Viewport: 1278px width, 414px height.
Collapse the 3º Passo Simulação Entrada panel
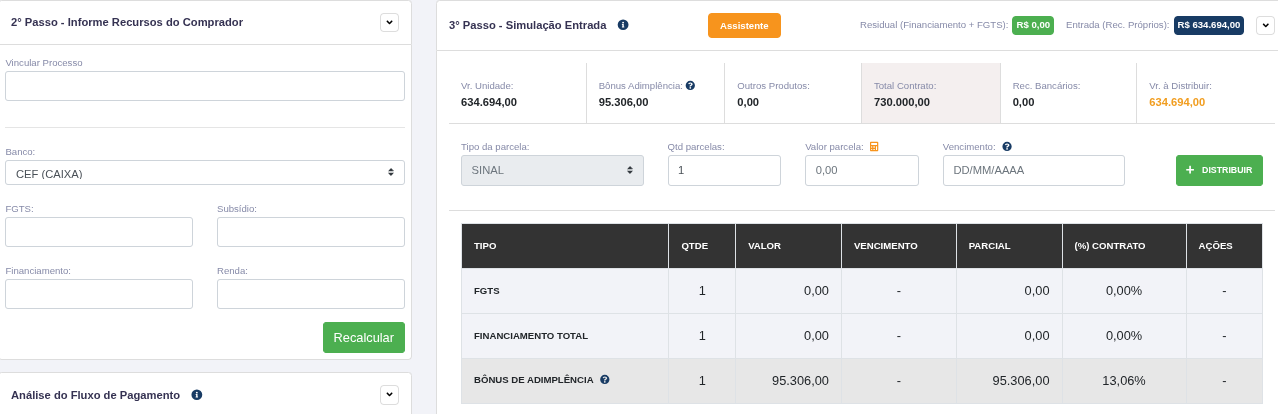pos(1265,25)
